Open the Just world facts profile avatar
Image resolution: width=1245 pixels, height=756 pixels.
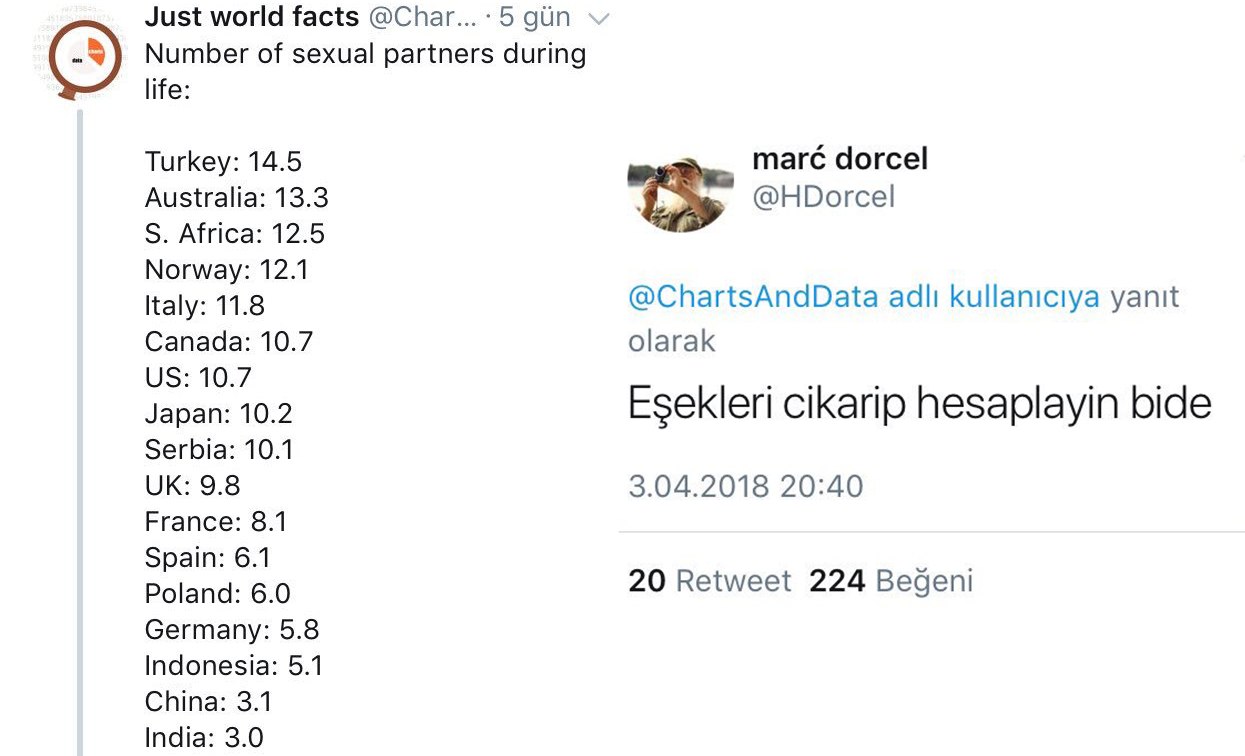click(x=84, y=59)
